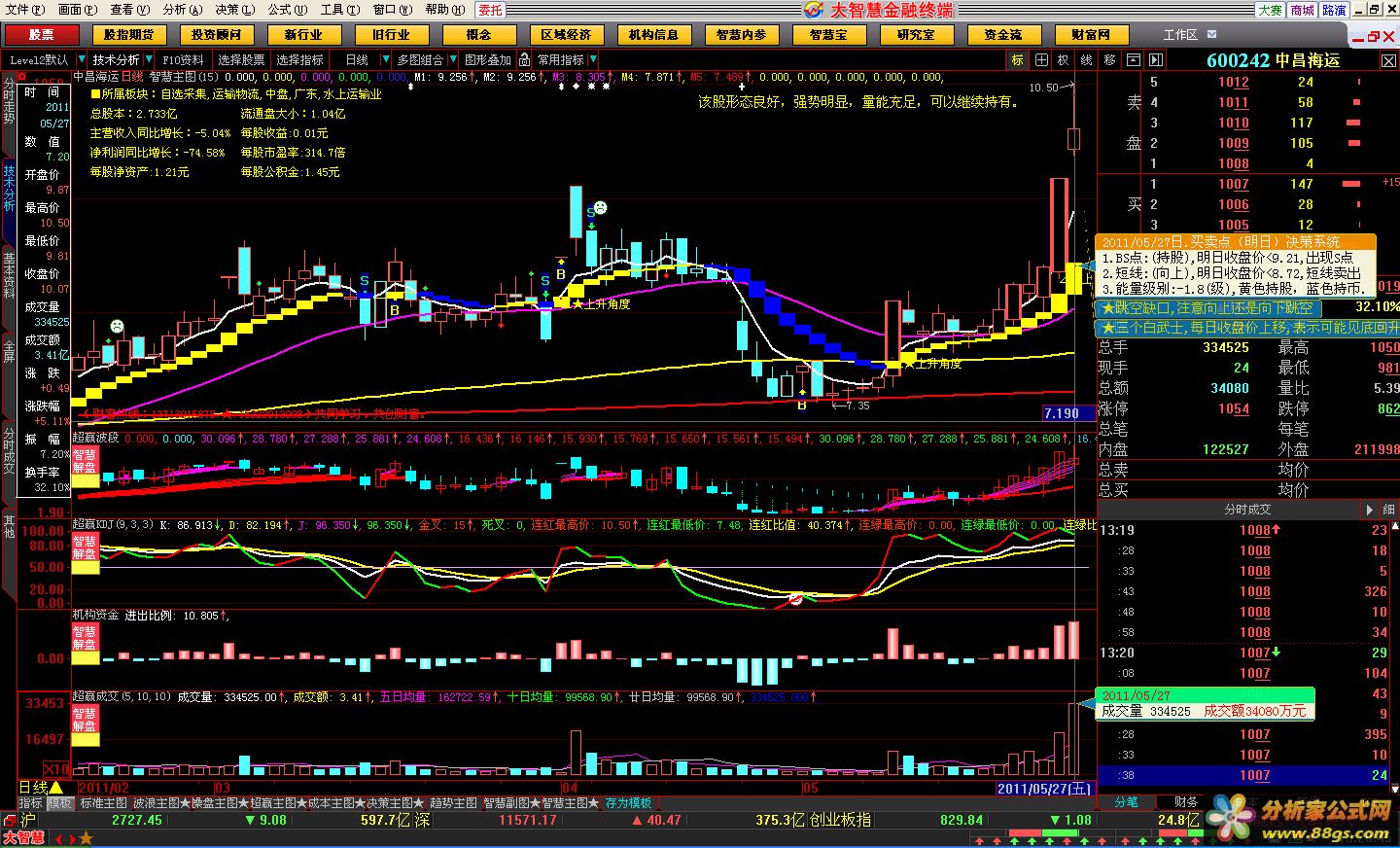Click the 图形叠加 toolbar button

click(x=488, y=59)
